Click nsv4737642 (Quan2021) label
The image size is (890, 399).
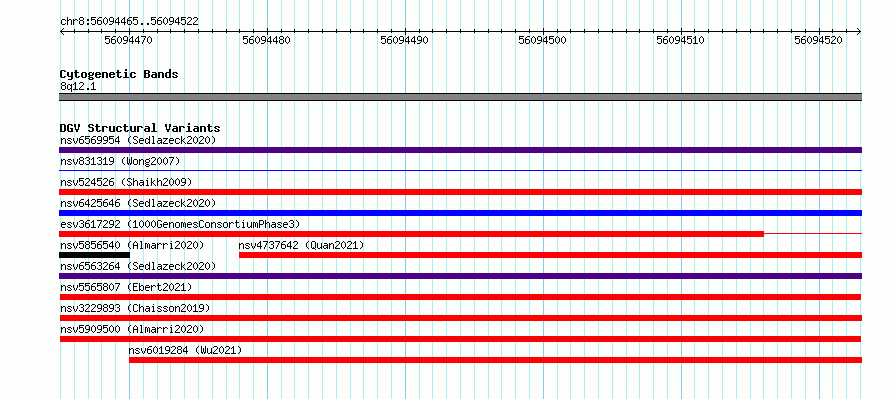coord(301,245)
